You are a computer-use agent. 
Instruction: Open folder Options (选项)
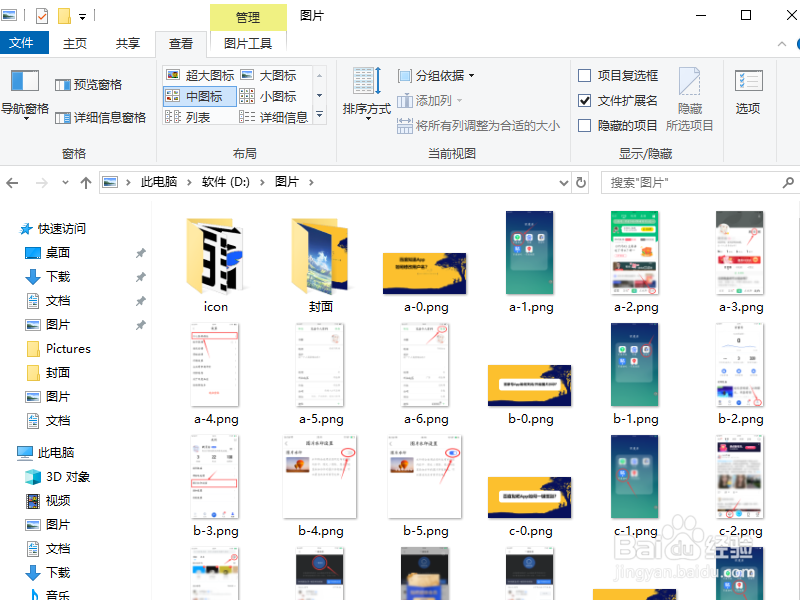748,94
